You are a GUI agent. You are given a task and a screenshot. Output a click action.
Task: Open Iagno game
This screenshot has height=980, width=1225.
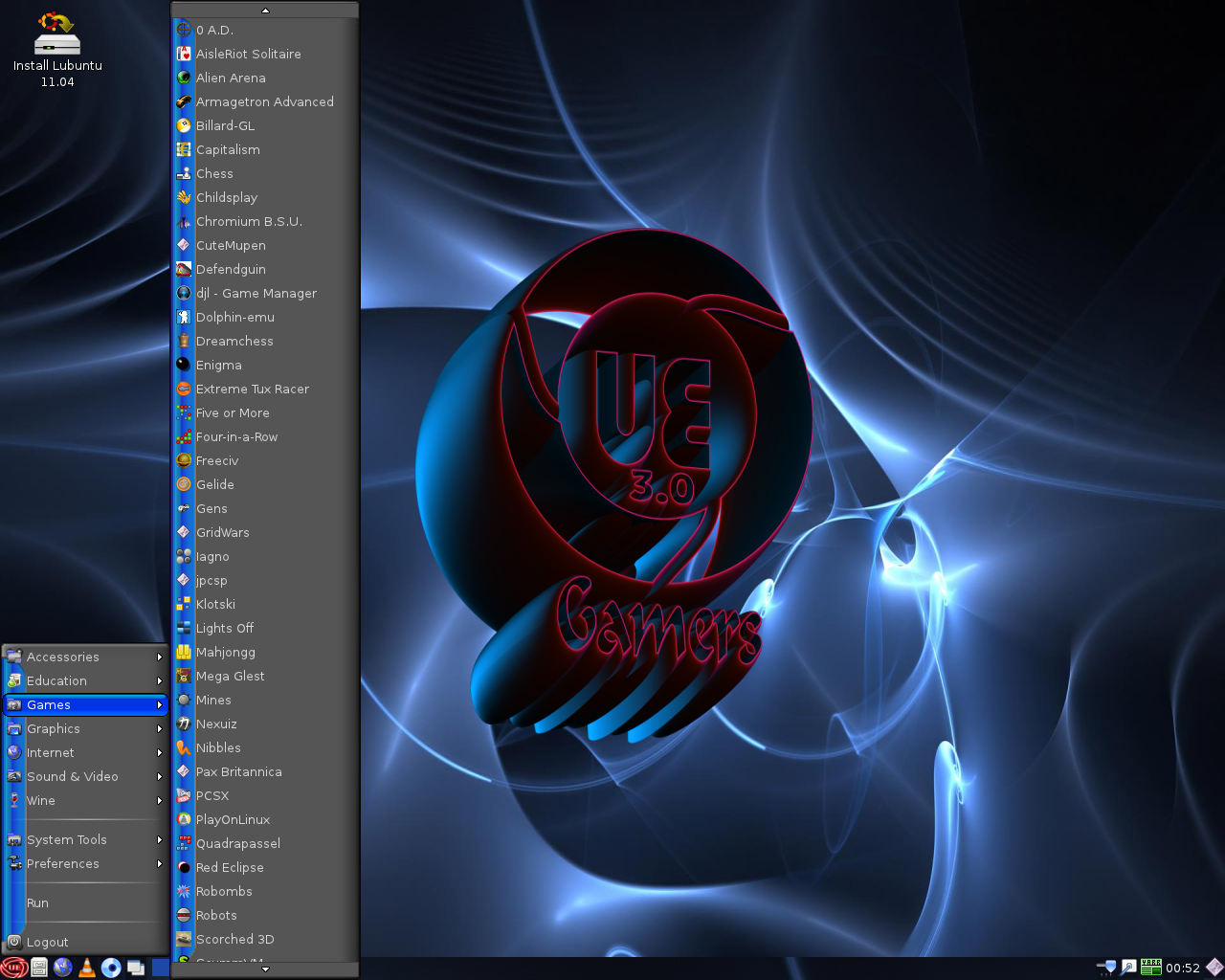click(265, 556)
